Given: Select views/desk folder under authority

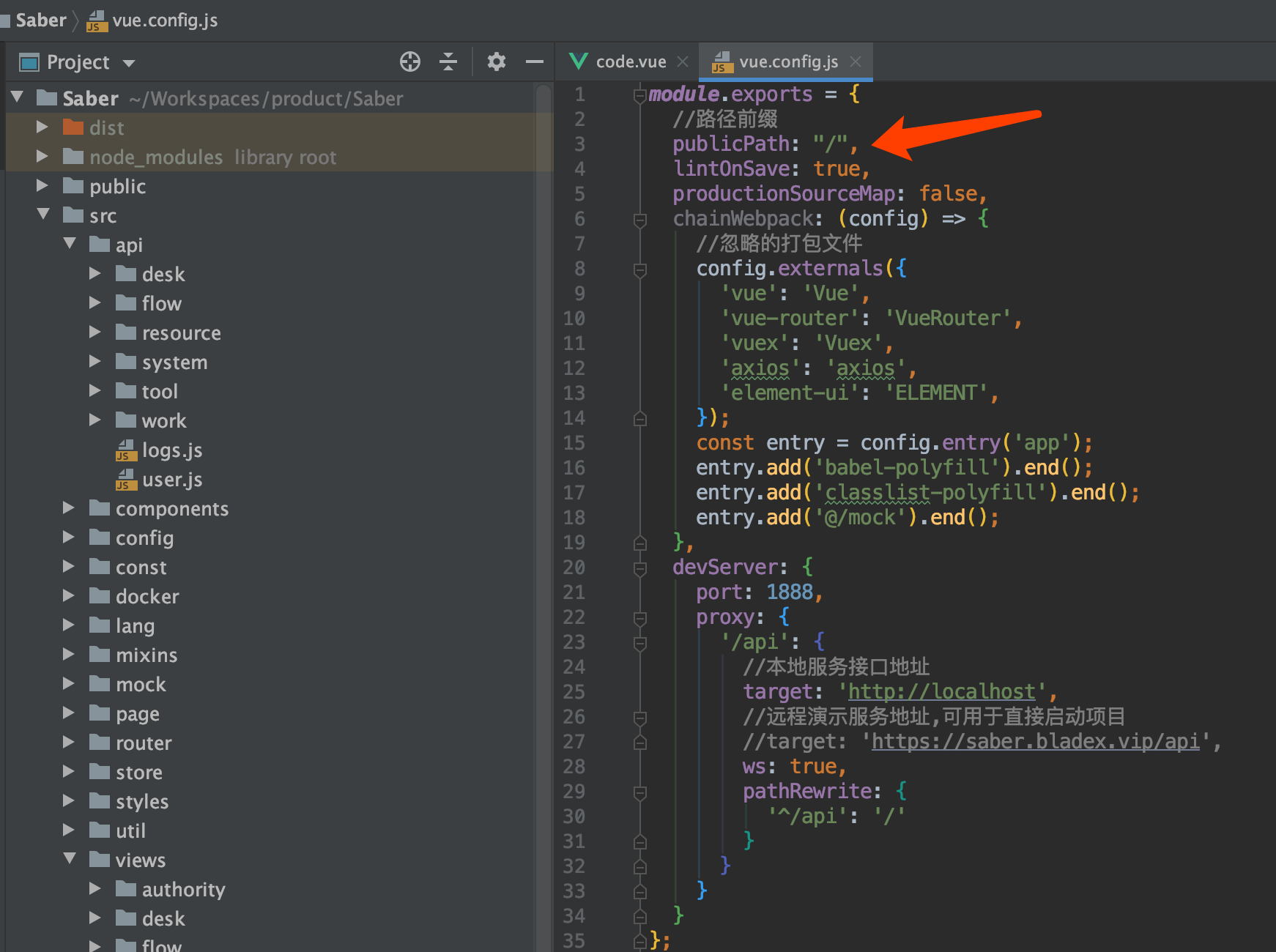Looking at the screenshot, I should pyautogui.click(x=163, y=919).
